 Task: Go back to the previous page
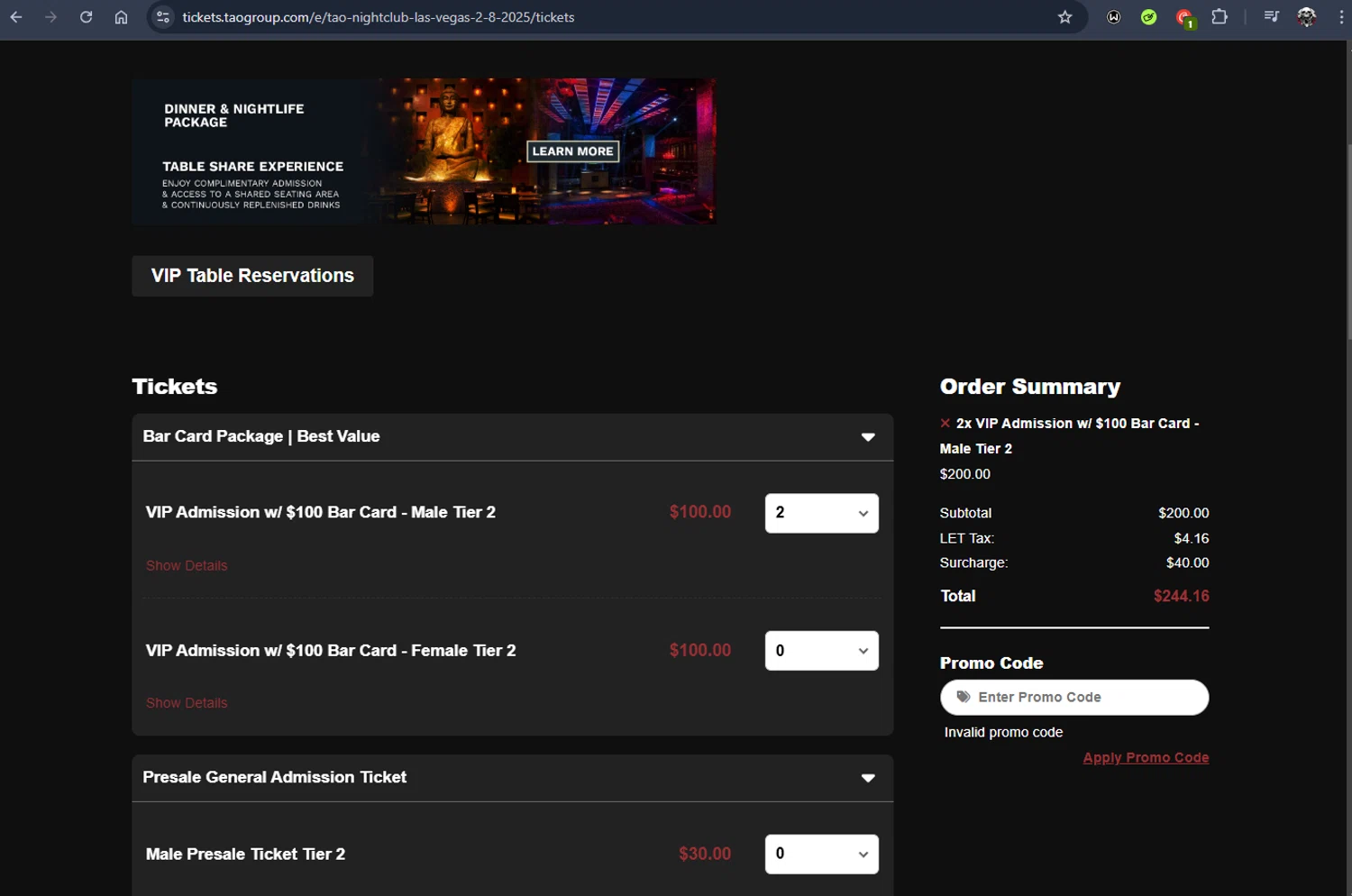coord(16,17)
